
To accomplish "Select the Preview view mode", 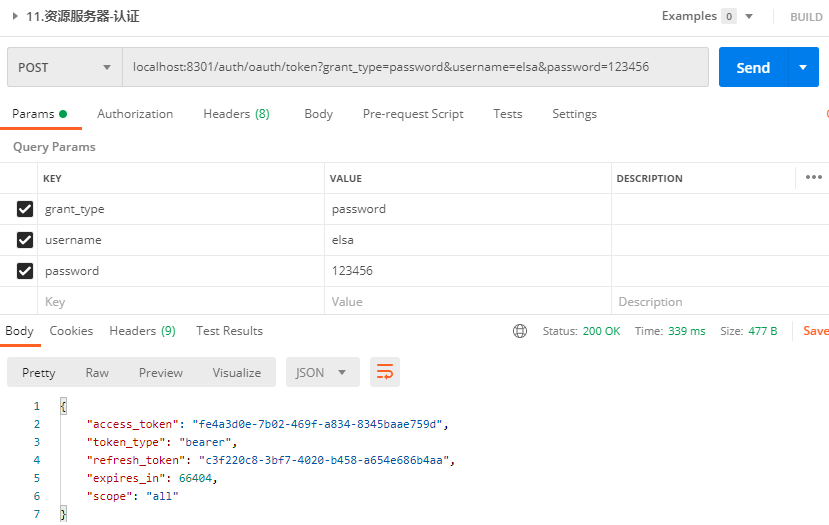I will coord(161,373).
